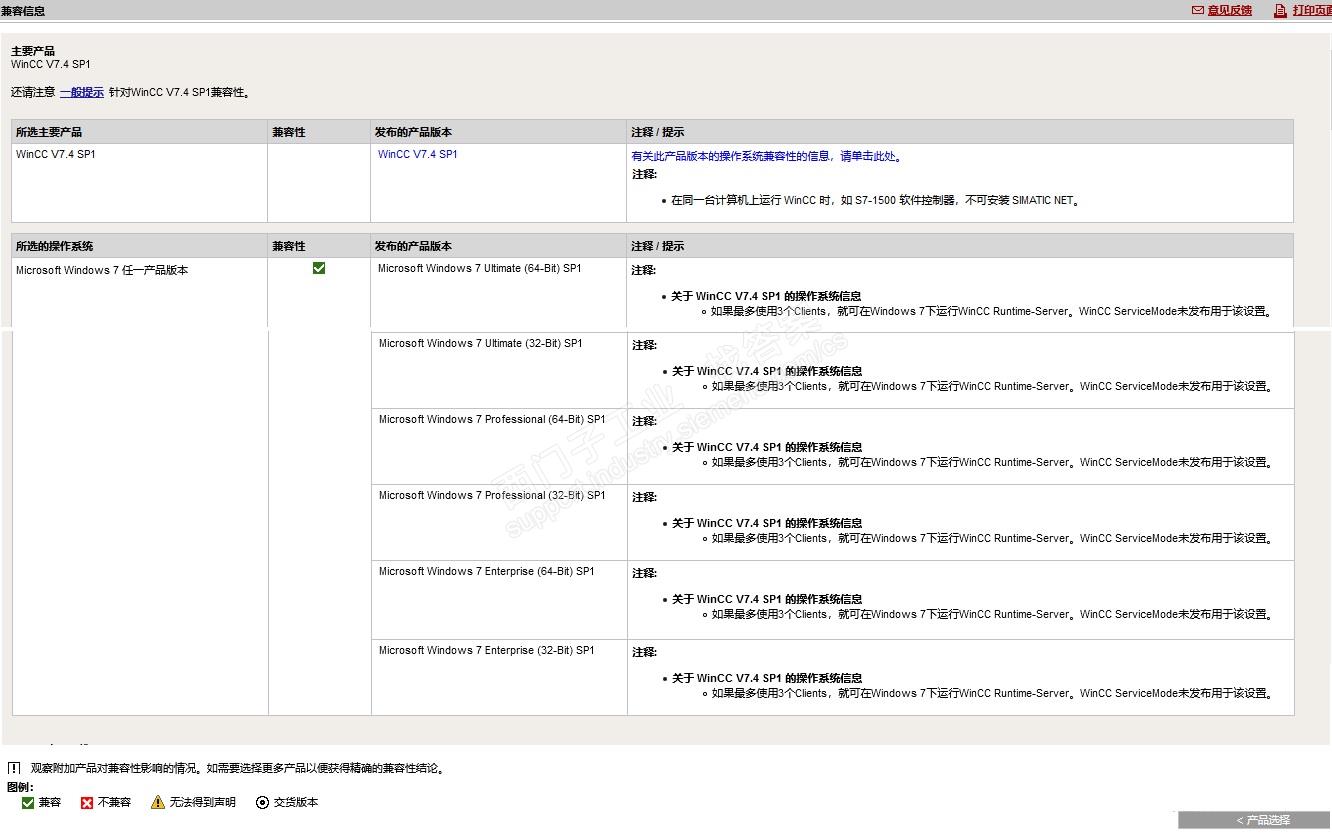The height and width of the screenshot is (837, 1332).
Task: Click the 无法得到声明 legend text
Action: (203, 802)
